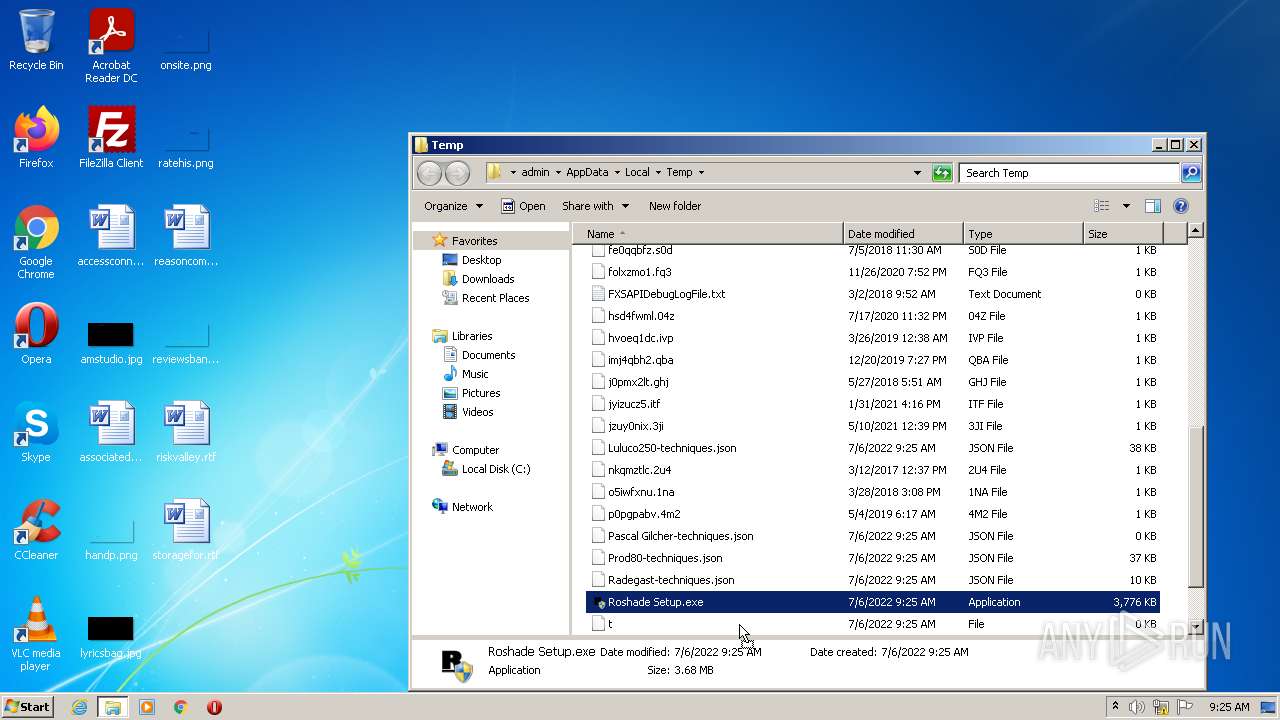
Task: Click New folder button
Action: tap(675, 206)
